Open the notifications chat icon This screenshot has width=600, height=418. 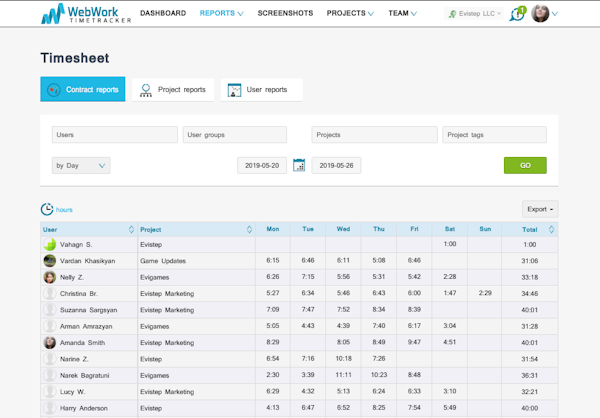tap(517, 14)
